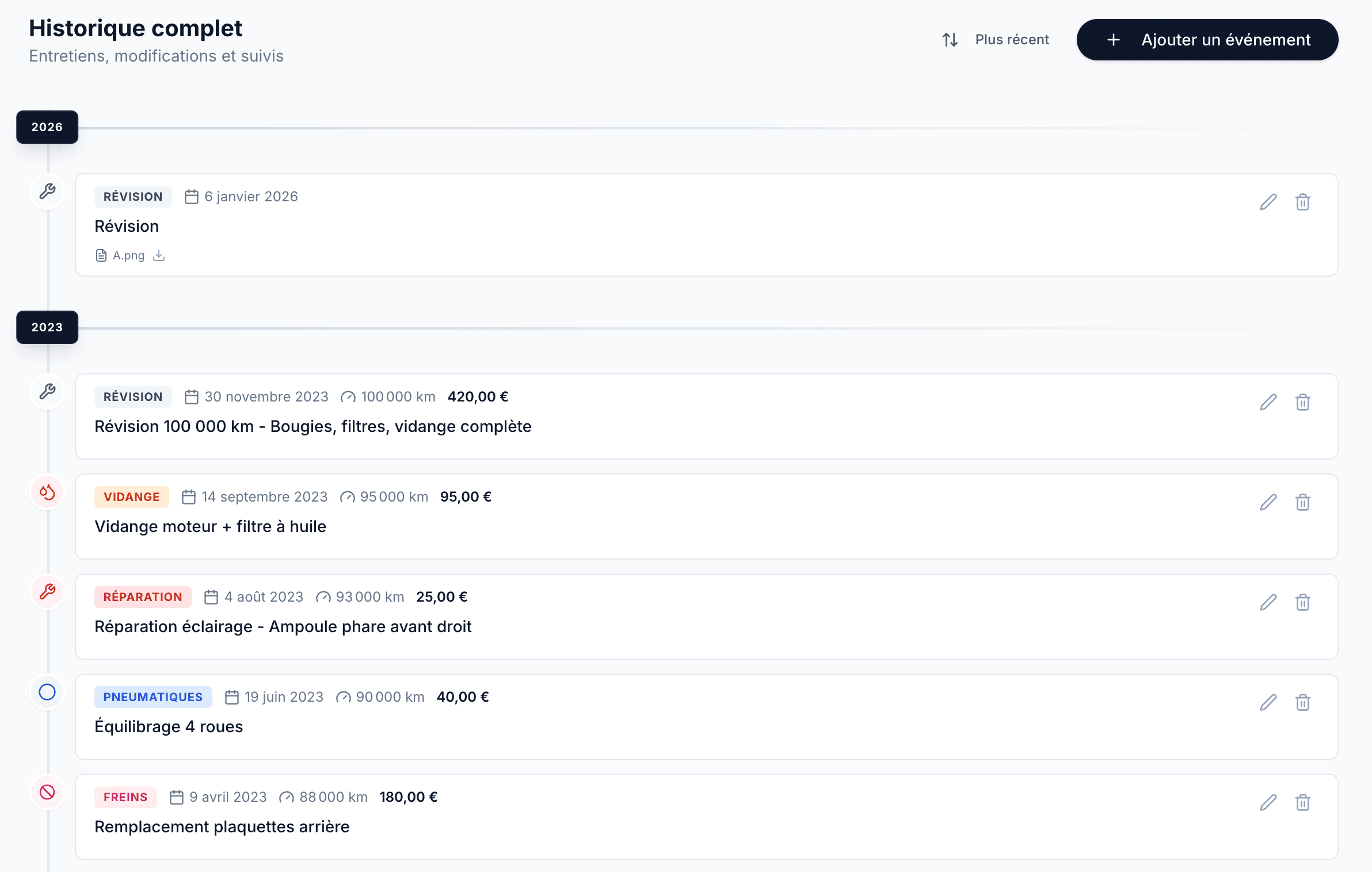The height and width of the screenshot is (872, 1372).
Task: Edit the Révision 100 000 km event
Action: tap(1268, 402)
